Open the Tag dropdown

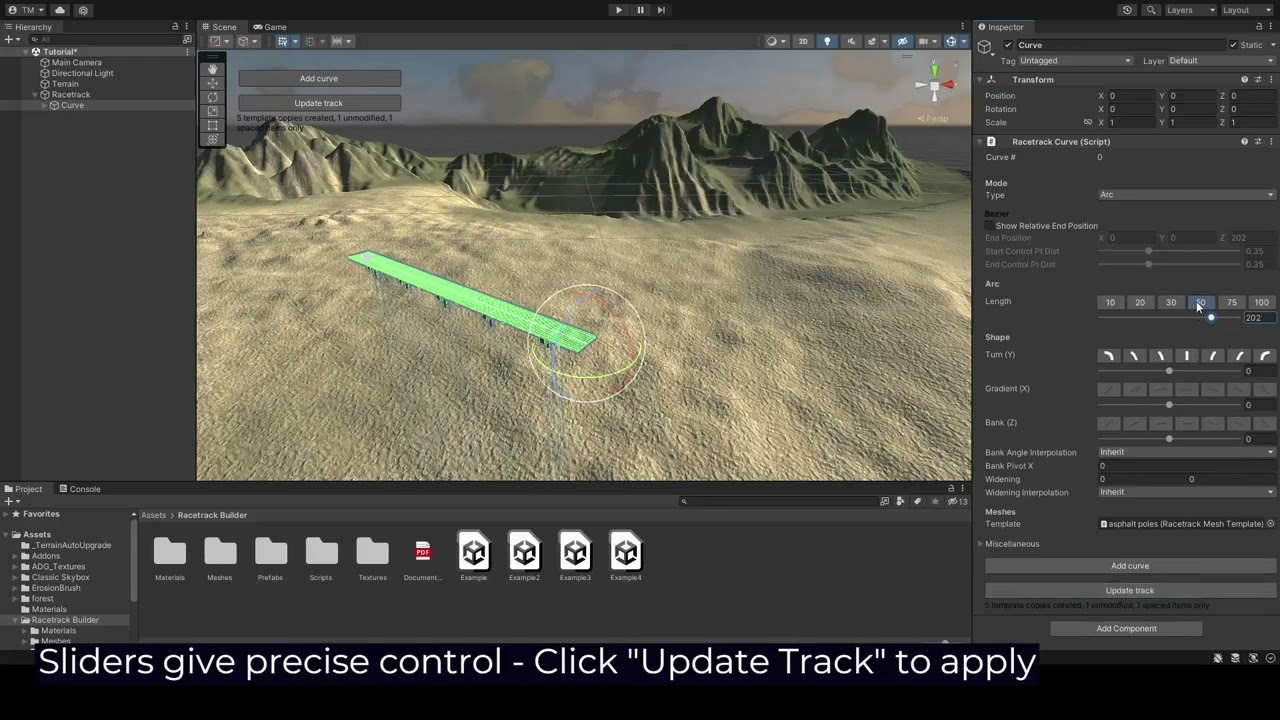(1076, 60)
